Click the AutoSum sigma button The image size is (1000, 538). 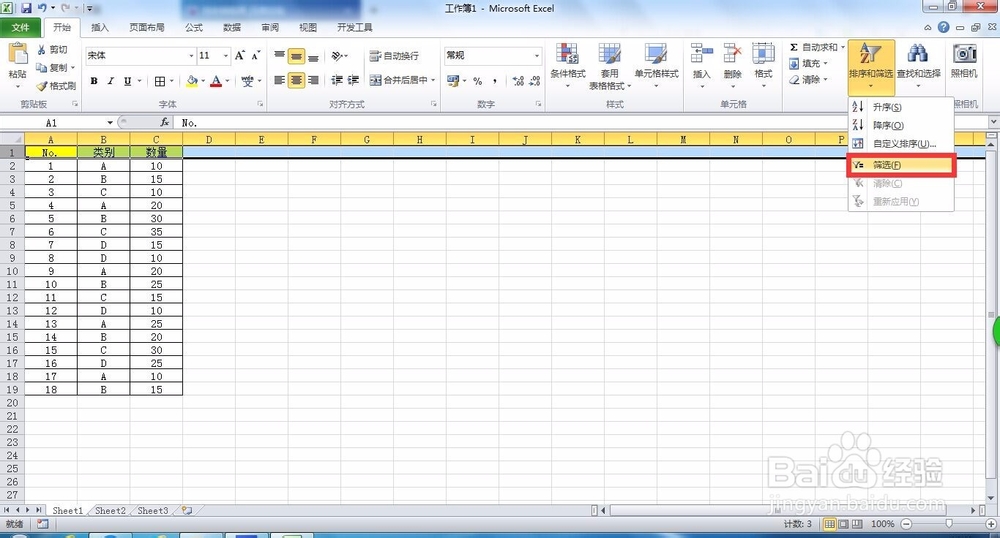(813, 47)
